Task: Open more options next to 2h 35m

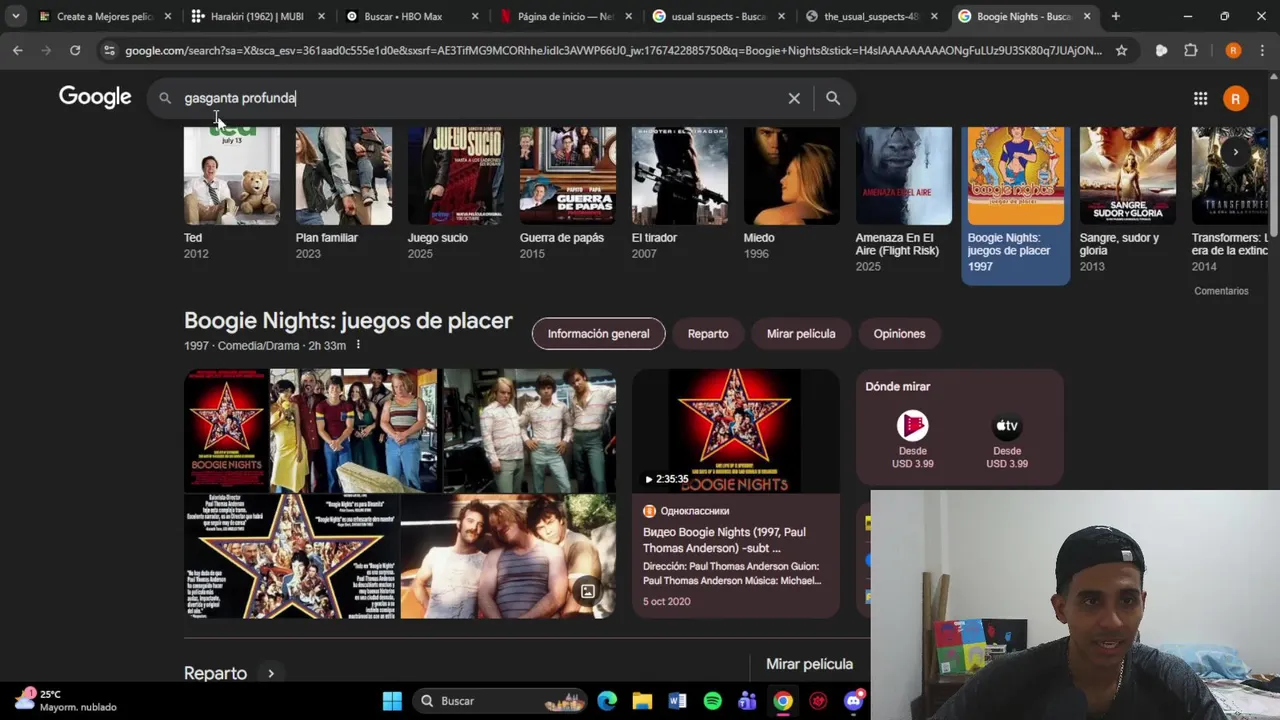Action: tap(358, 345)
